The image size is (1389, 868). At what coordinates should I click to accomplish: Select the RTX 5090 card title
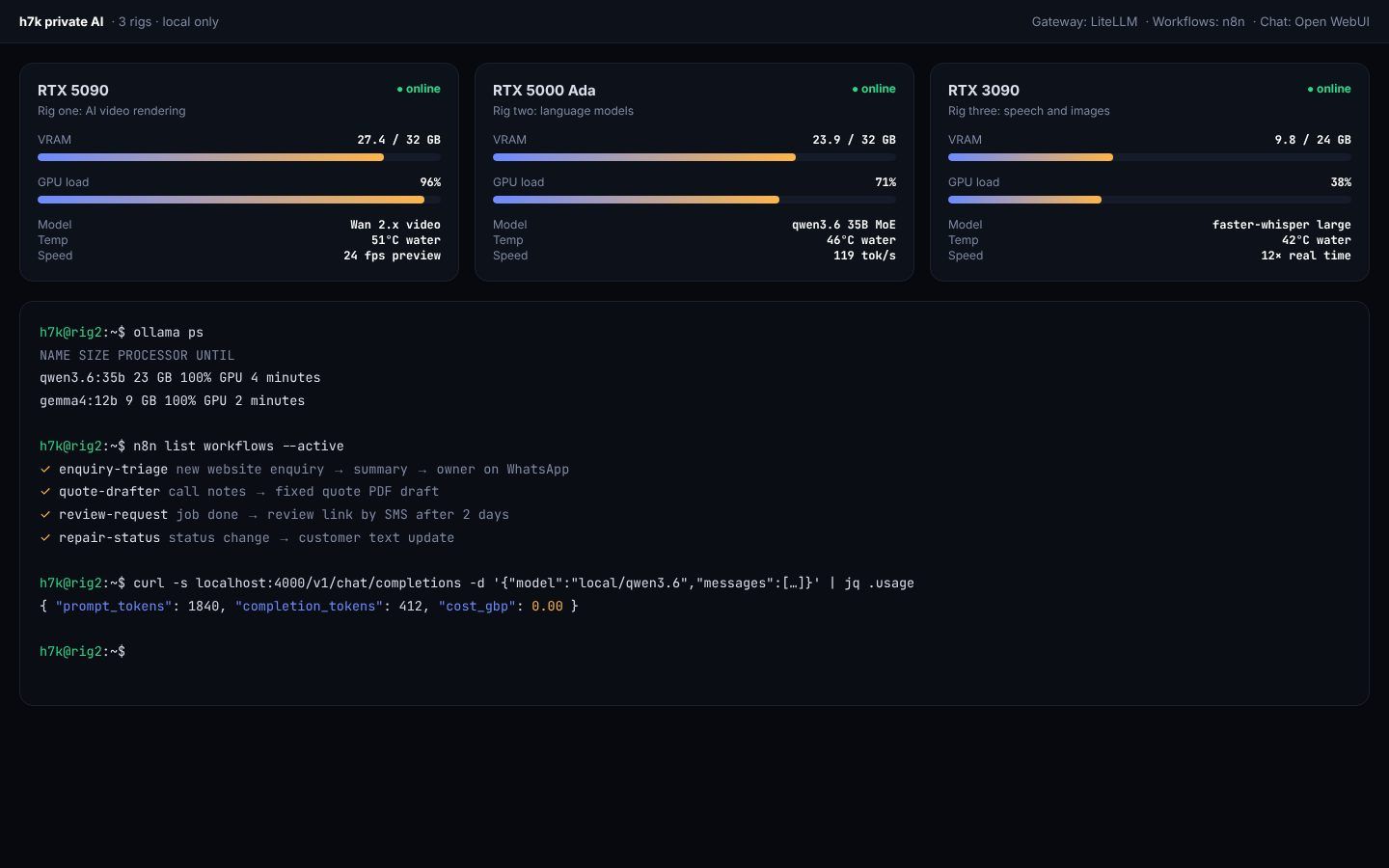click(x=73, y=91)
